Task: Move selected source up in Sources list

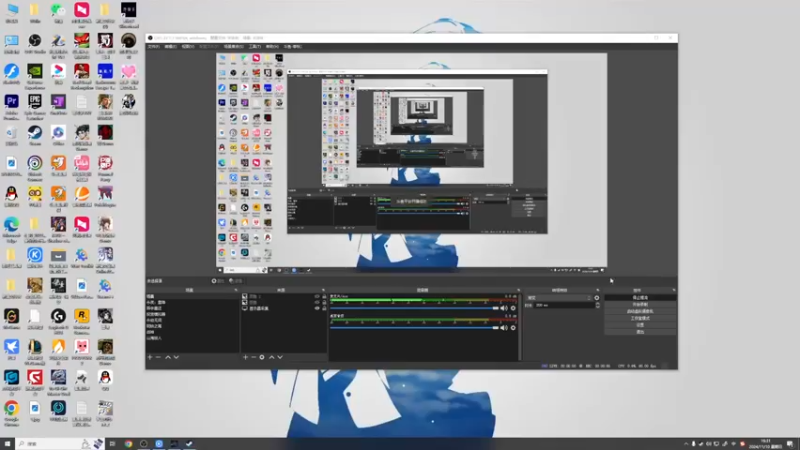Action: 271,357
